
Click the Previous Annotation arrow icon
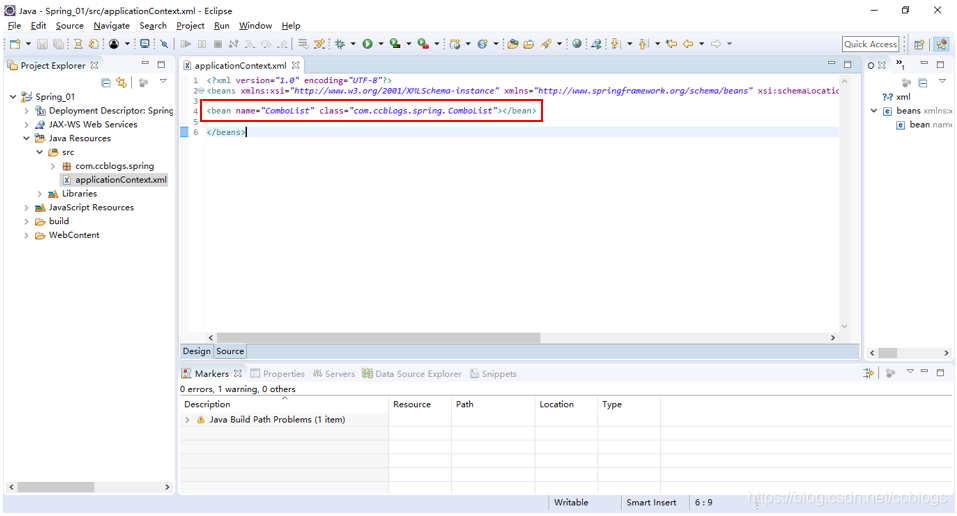643,44
